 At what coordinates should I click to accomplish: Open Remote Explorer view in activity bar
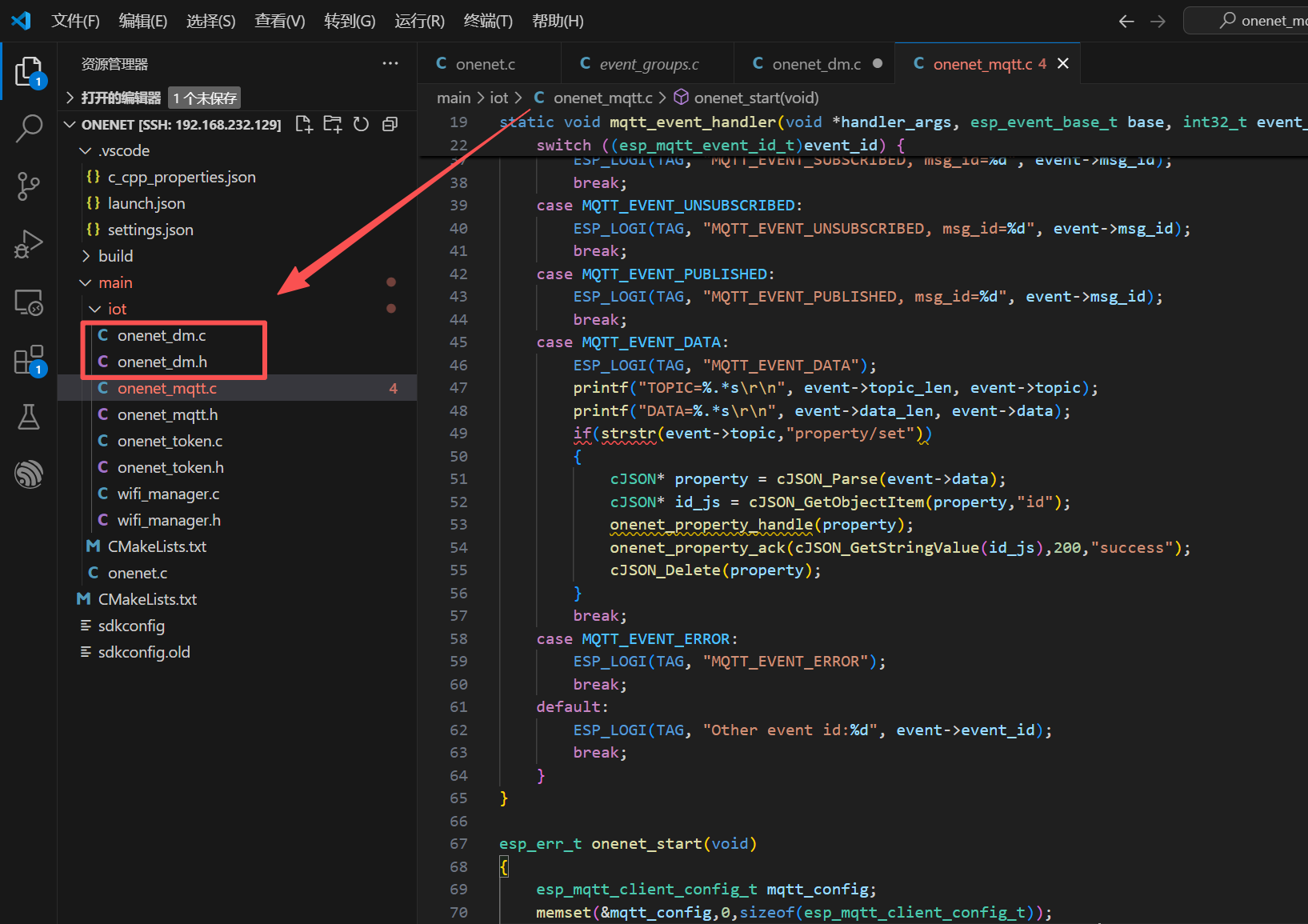29,302
